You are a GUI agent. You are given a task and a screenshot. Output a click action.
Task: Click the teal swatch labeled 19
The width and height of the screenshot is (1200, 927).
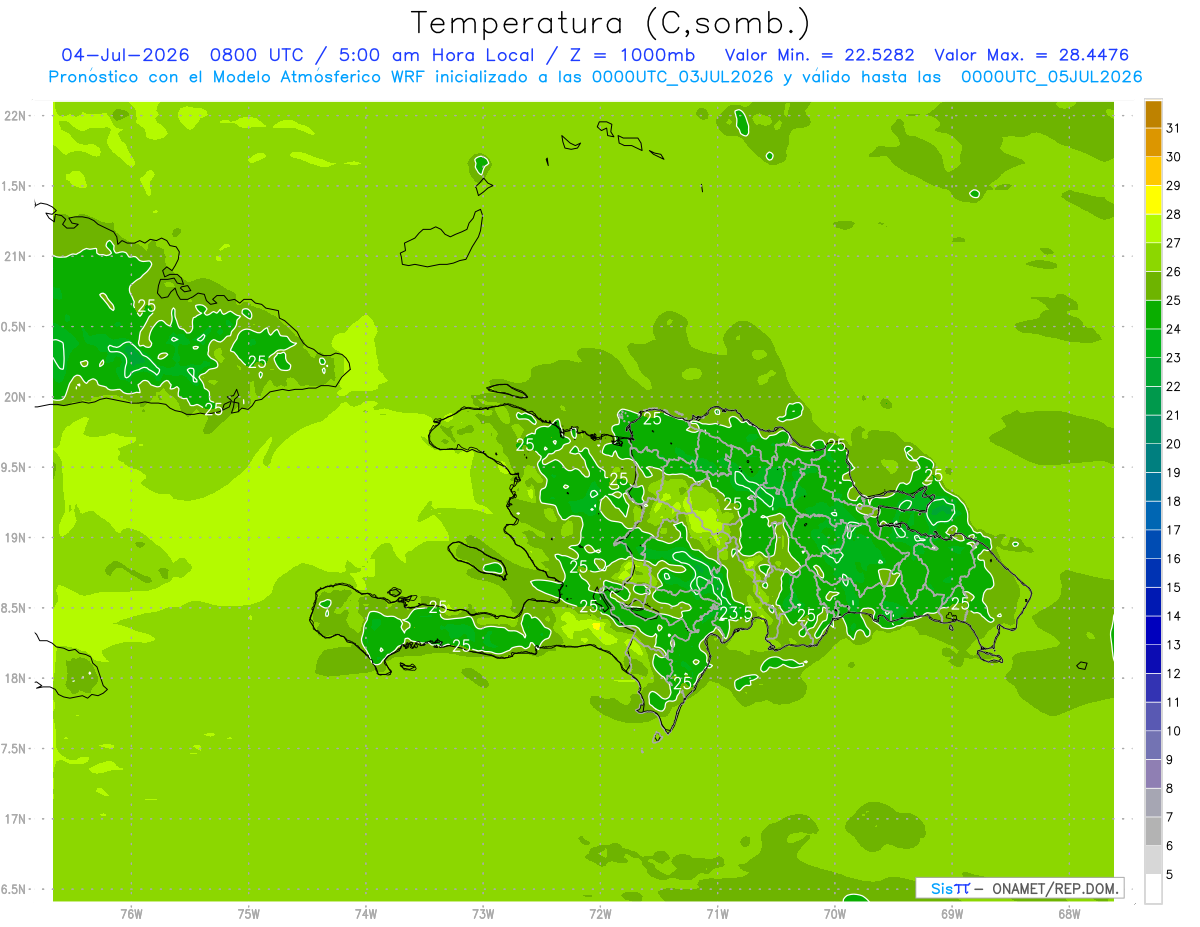(1153, 458)
